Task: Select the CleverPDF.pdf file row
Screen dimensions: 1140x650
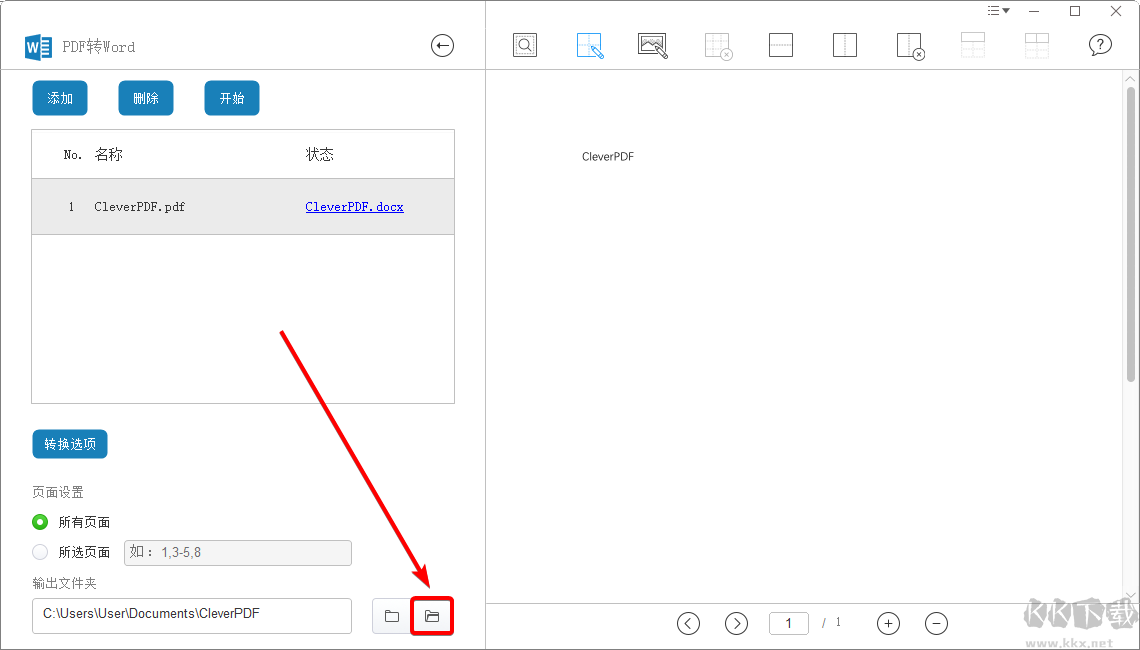Action: (243, 206)
